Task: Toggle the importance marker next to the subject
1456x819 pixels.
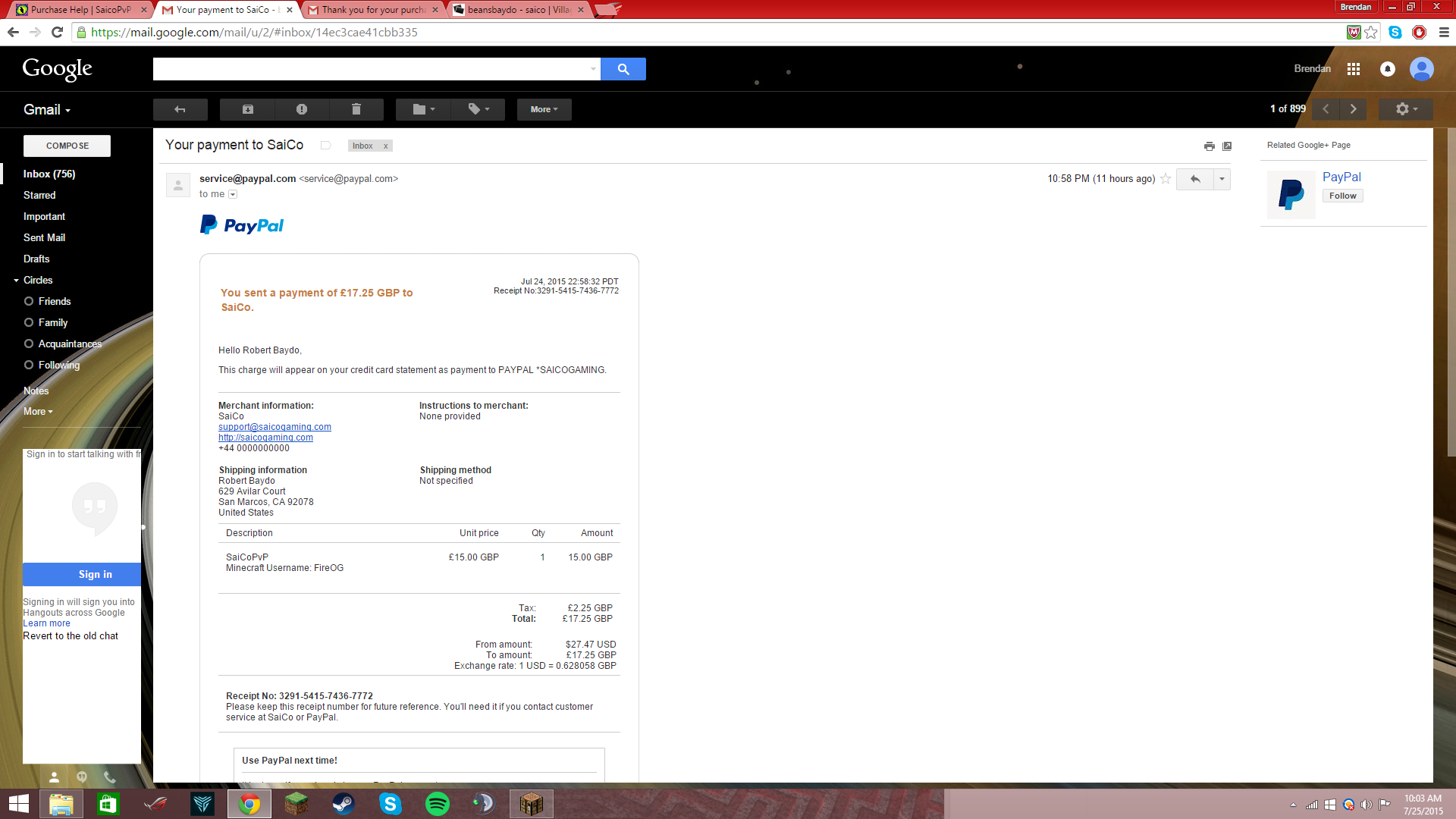Action: [325, 146]
